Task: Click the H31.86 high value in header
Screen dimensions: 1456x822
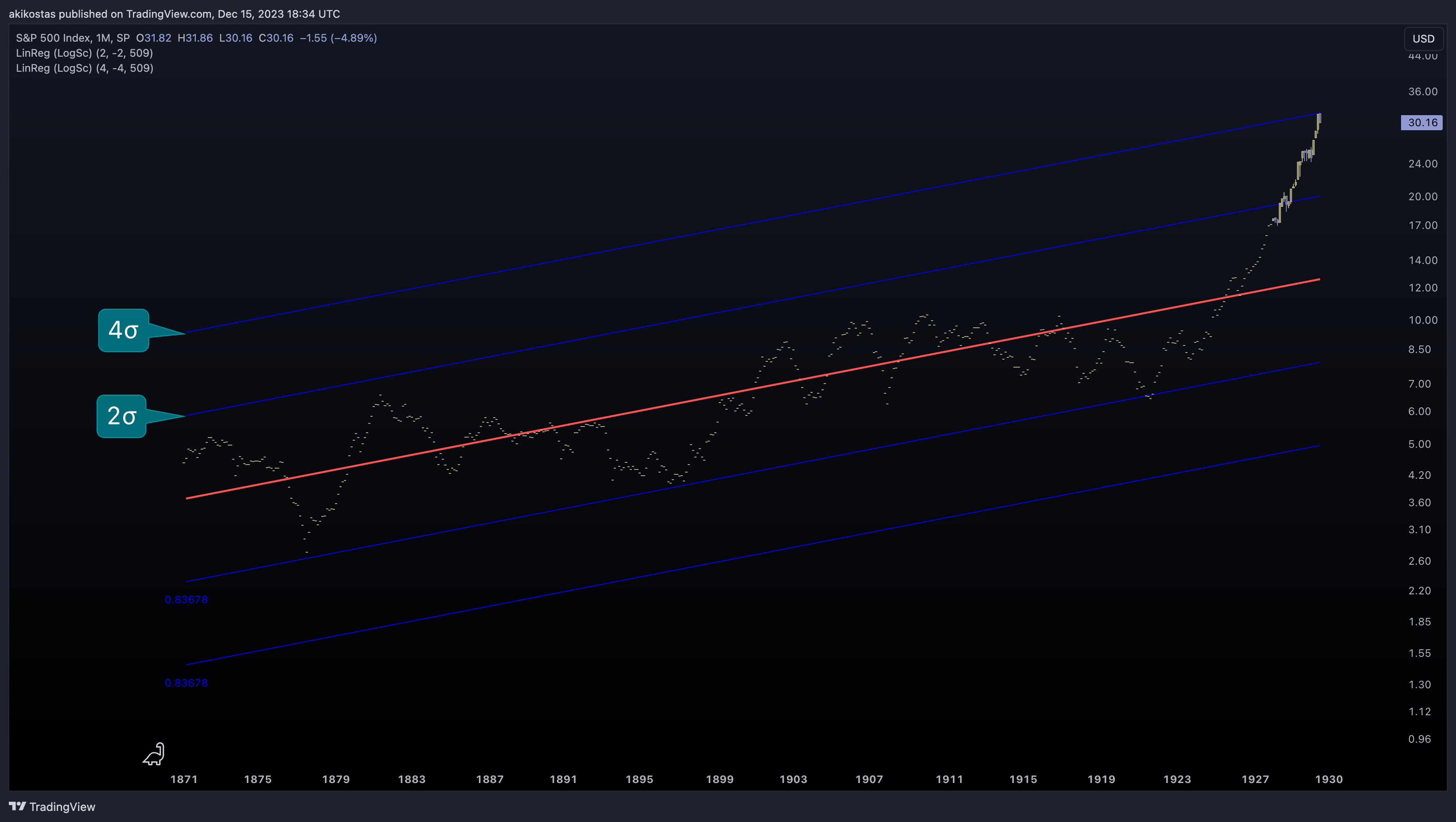Action: (x=195, y=38)
